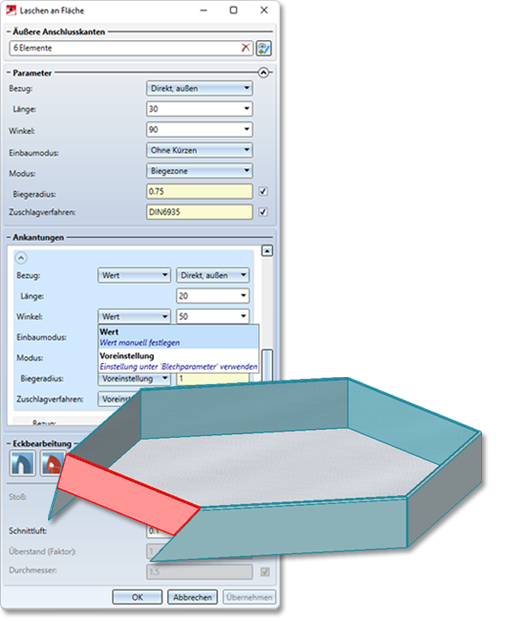Select the first Eckbearbeitung corner icon
The image size is (530, 622).
(22, 463)
